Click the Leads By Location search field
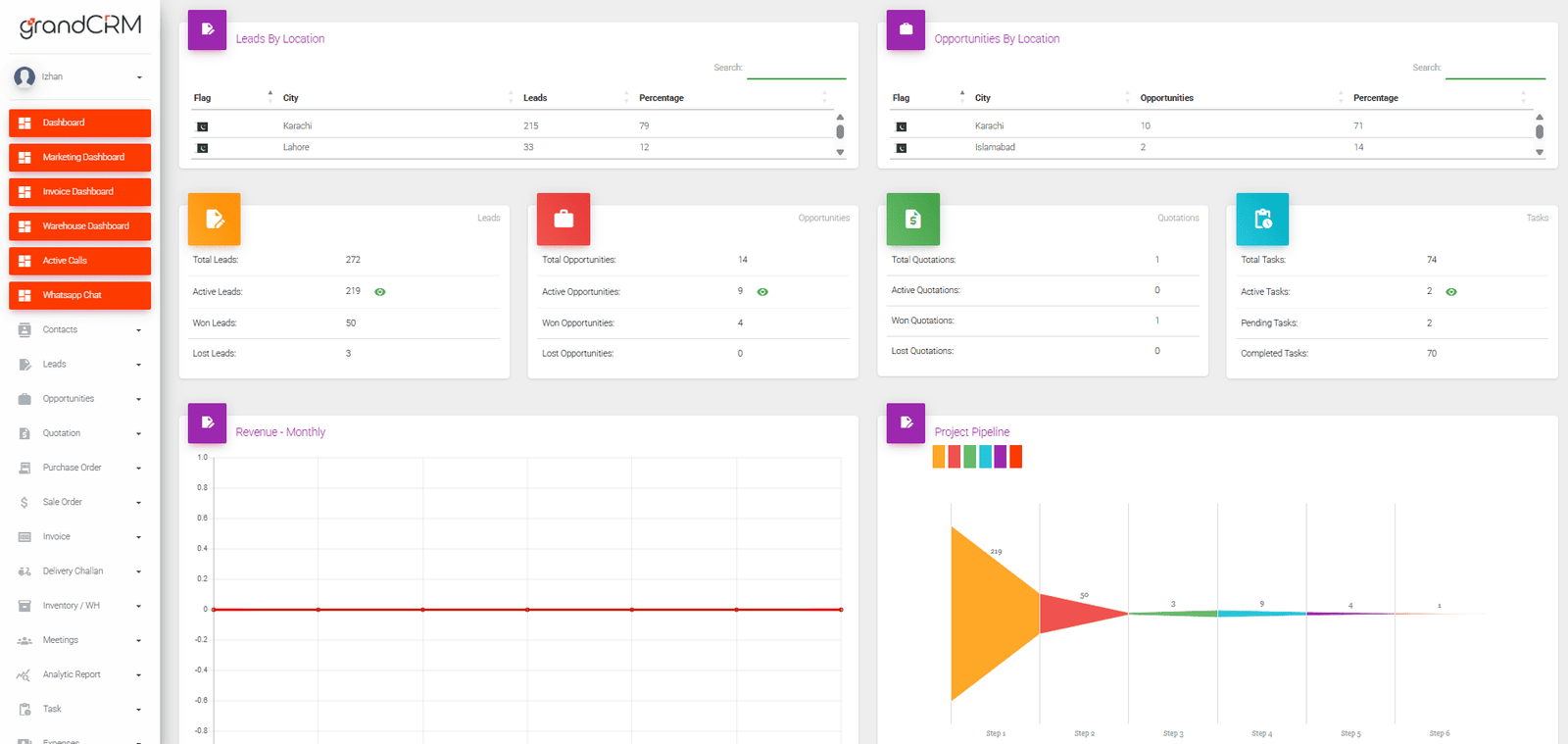The height and width of the screenshot is (744, 1568). pyautogui.click(x=796, y=69)
